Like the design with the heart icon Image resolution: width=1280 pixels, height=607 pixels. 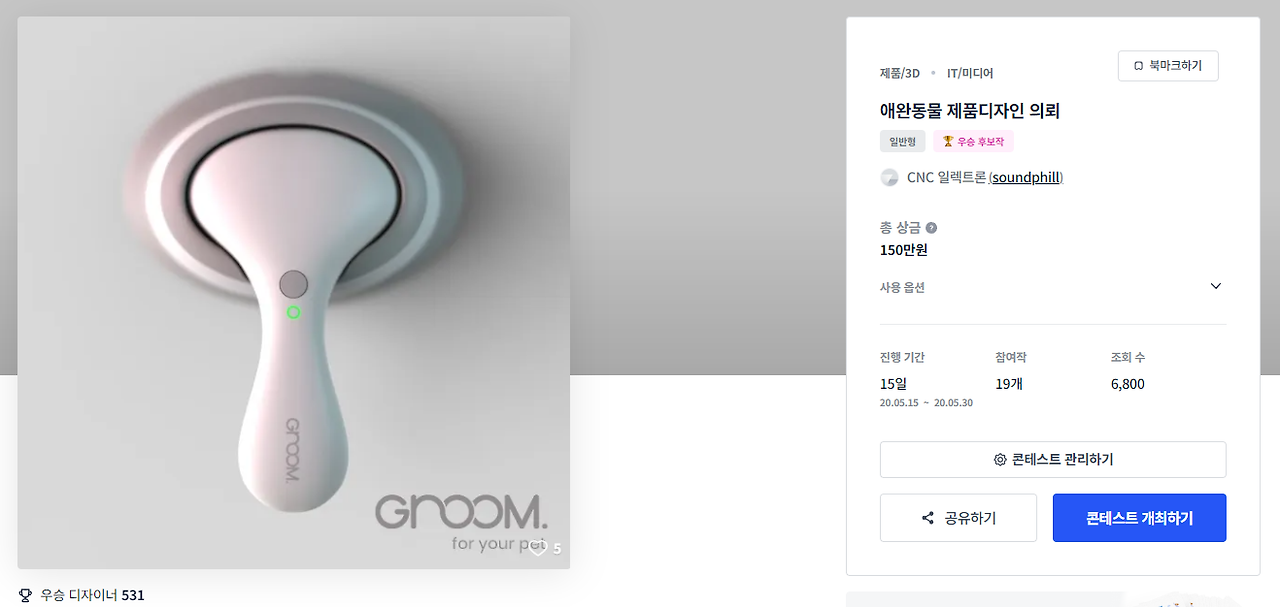tap(538, 548)
